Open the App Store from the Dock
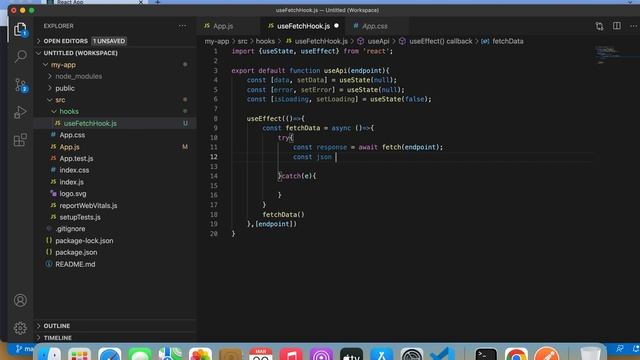 point(382,354)
